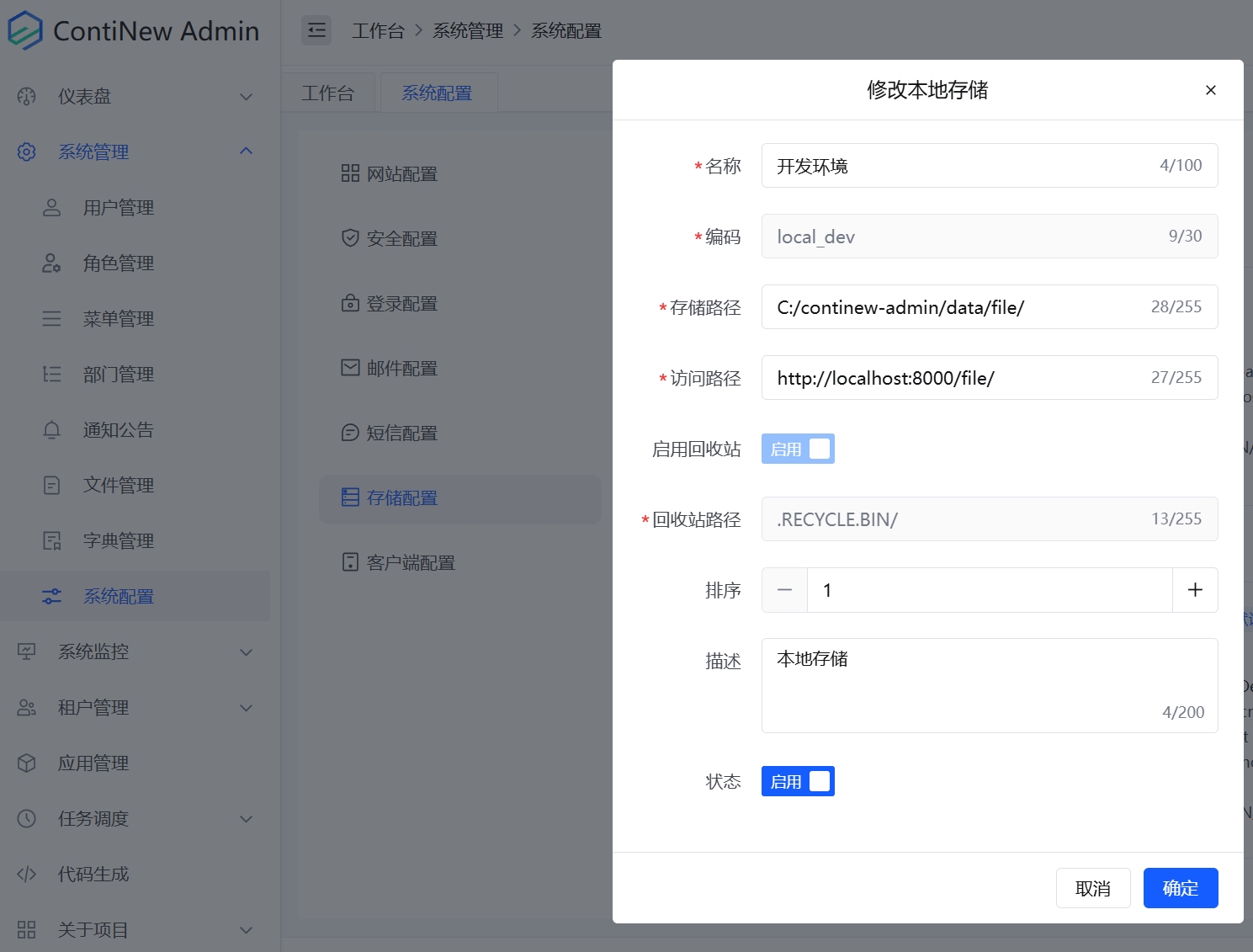The height and width of the screenshot is (952, 1253).
Task: Click the 确定 confirm button
Action: (x=1180, y=888)
